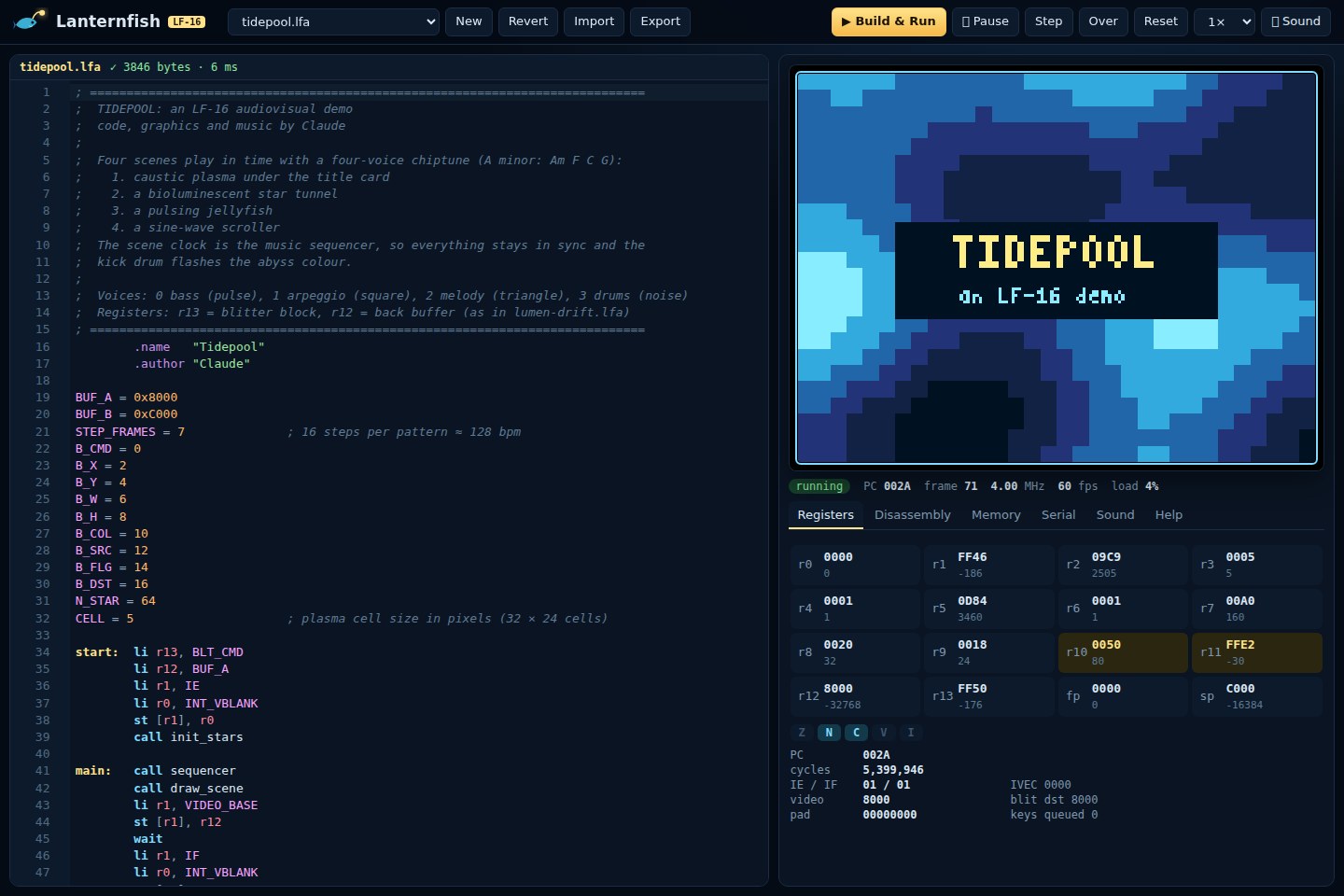Click the Export button
Image resolution: width=1344 pixels, height=896 pixels.
pos(660,21)
